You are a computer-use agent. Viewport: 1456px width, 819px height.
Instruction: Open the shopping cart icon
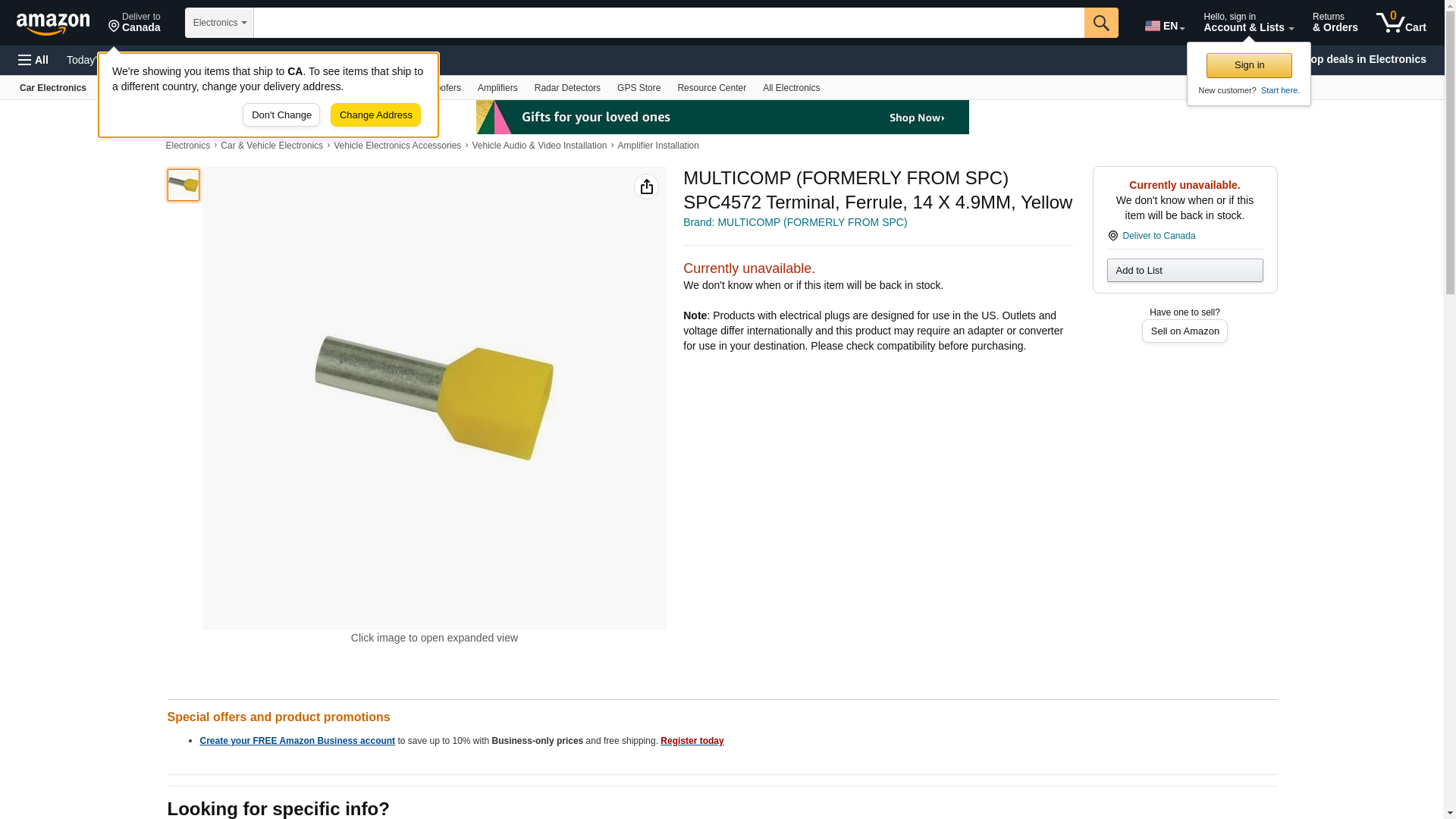click(x=1401, y=23)
